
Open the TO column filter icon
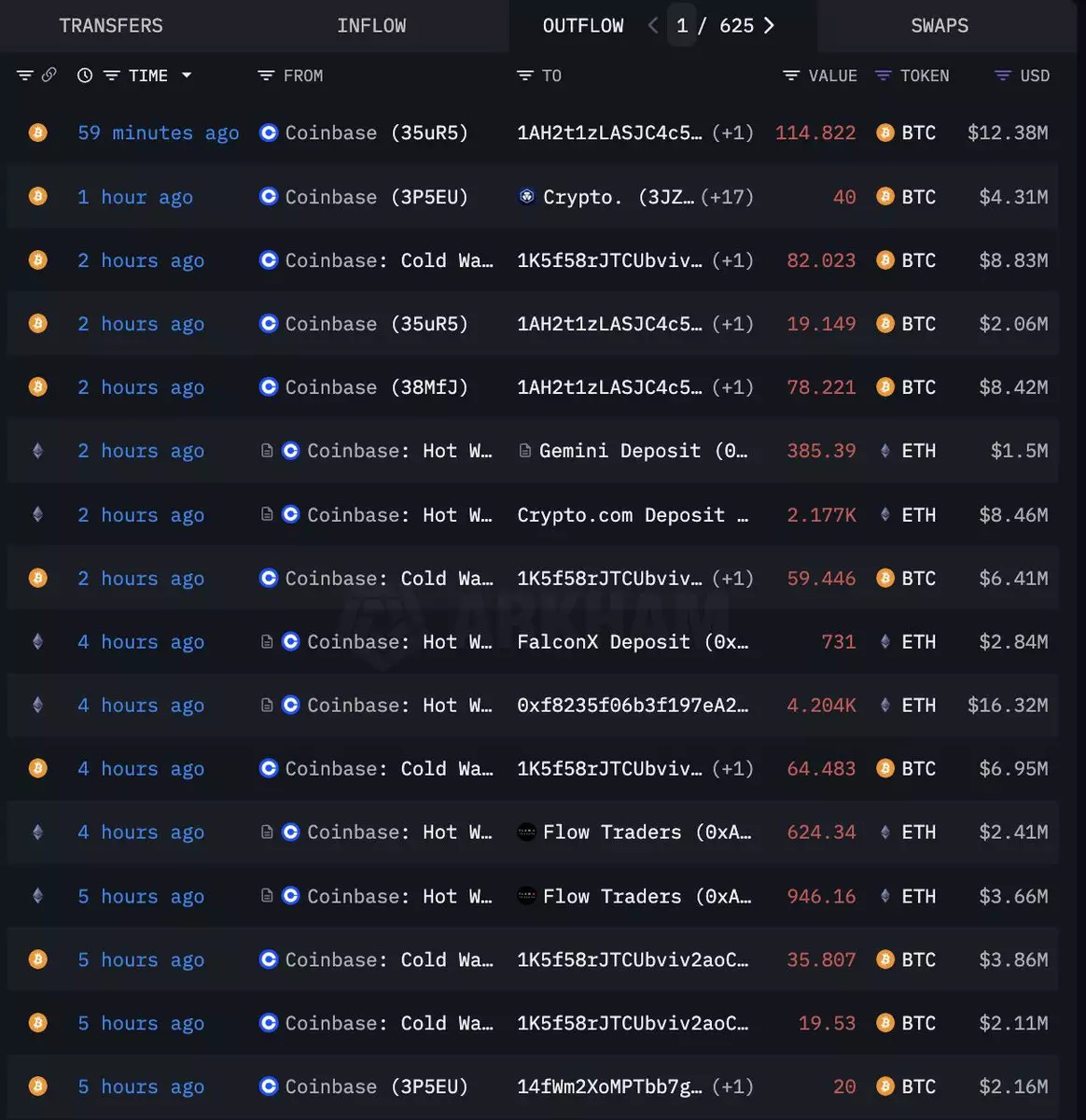point(524,76)
